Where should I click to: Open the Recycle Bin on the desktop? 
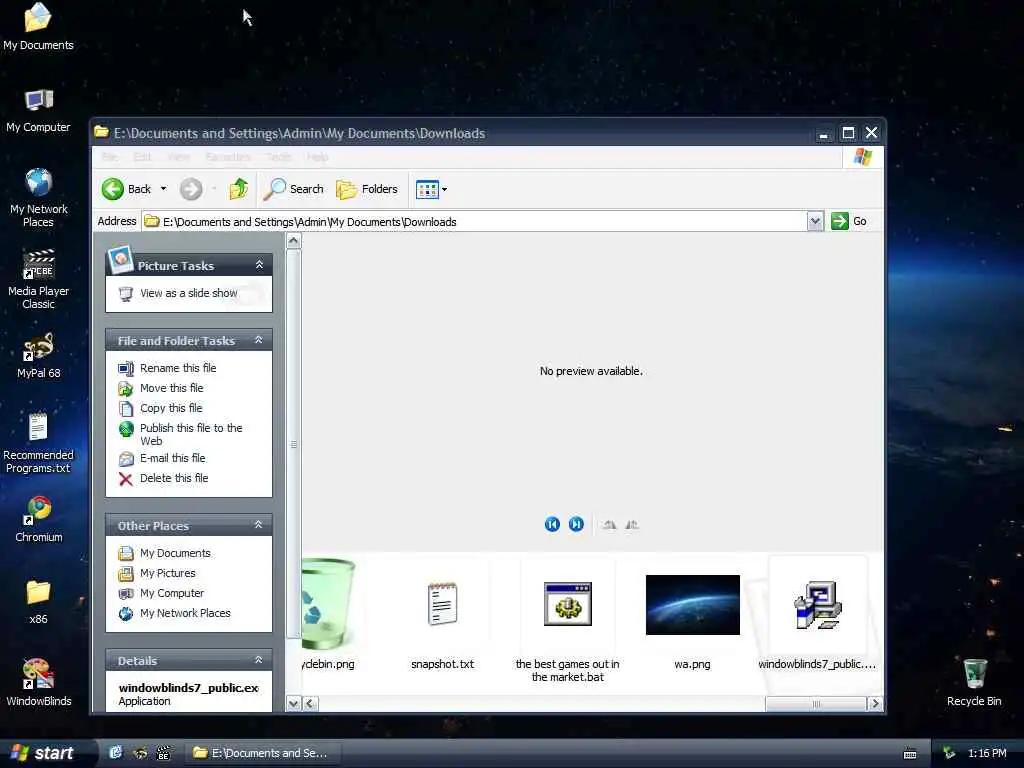point(974,683)
